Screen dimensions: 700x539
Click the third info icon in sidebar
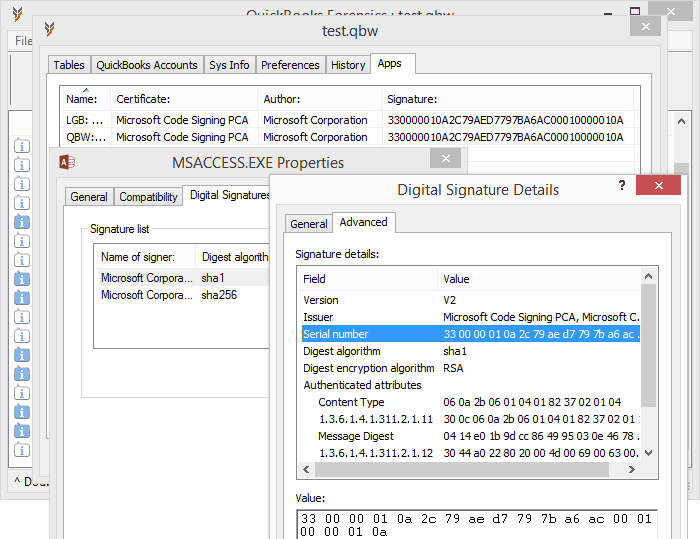(x=22, y=184)
